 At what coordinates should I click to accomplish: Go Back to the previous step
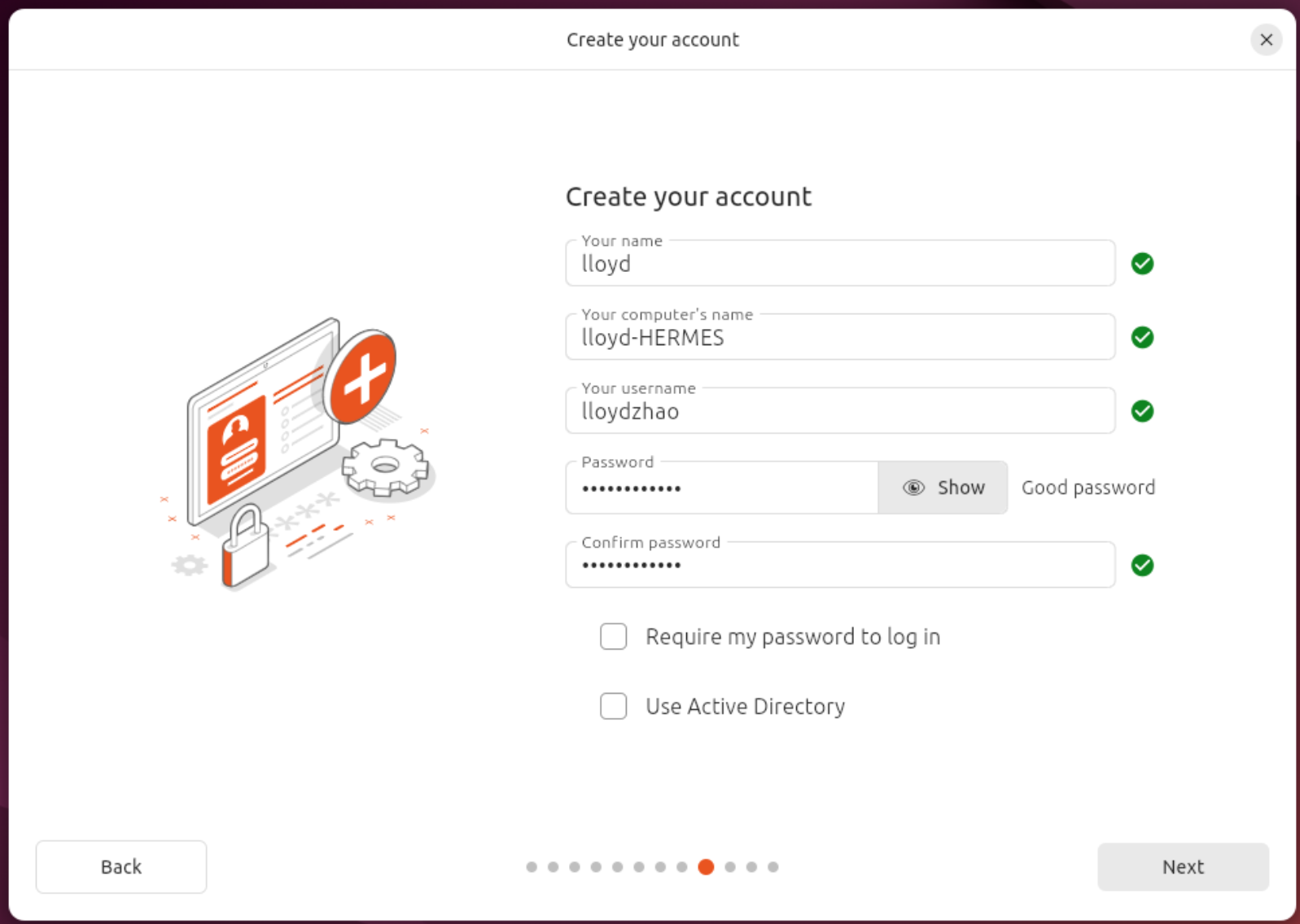[121, 867]
